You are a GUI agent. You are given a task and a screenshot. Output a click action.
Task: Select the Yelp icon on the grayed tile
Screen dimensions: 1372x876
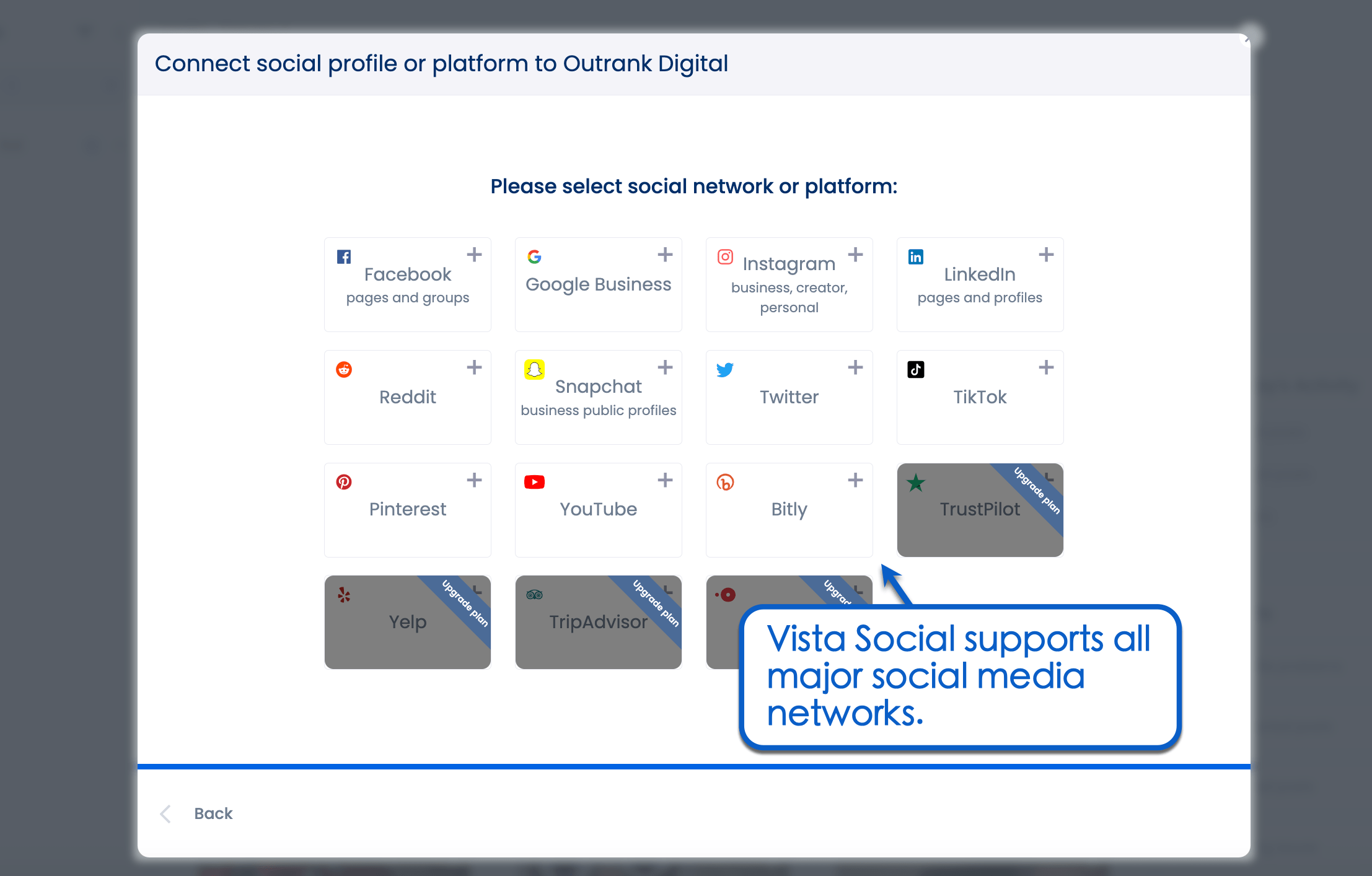point(345,594)
